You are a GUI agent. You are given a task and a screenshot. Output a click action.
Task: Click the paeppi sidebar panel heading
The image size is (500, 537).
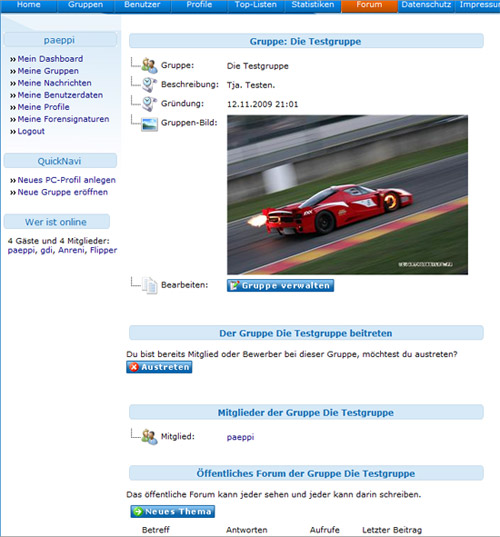(59, 40)
